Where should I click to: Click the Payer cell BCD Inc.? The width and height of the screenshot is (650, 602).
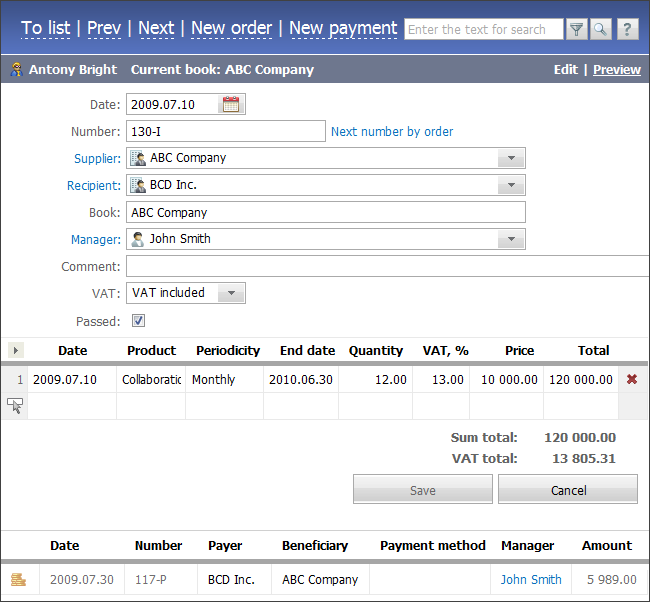point(234,579)
